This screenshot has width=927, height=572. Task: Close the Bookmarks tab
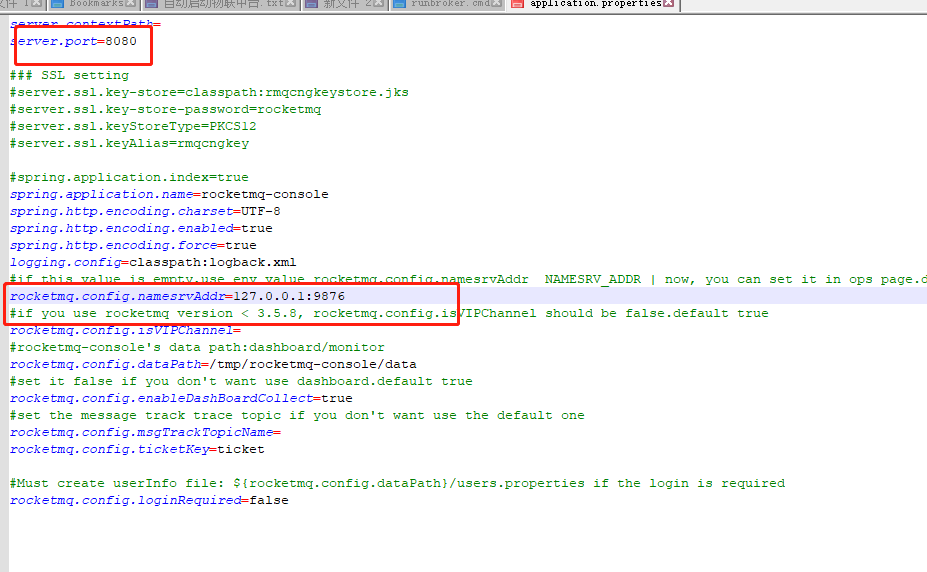tap(130, 4)
